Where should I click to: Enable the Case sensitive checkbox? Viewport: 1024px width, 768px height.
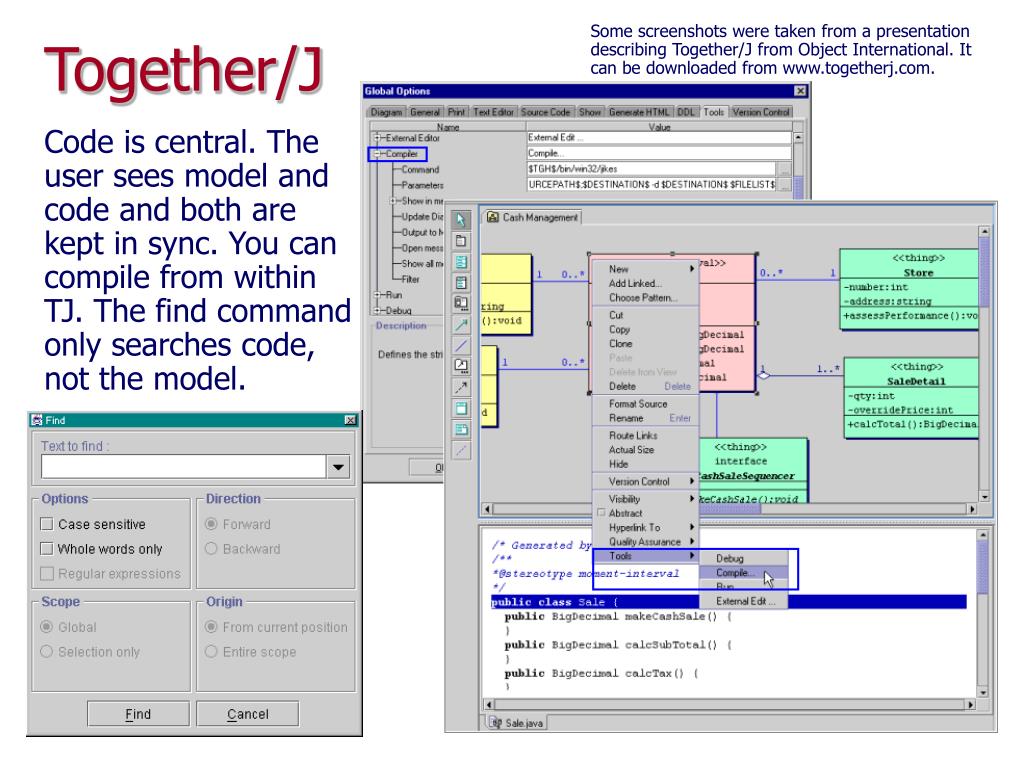(x=46, y=524)
